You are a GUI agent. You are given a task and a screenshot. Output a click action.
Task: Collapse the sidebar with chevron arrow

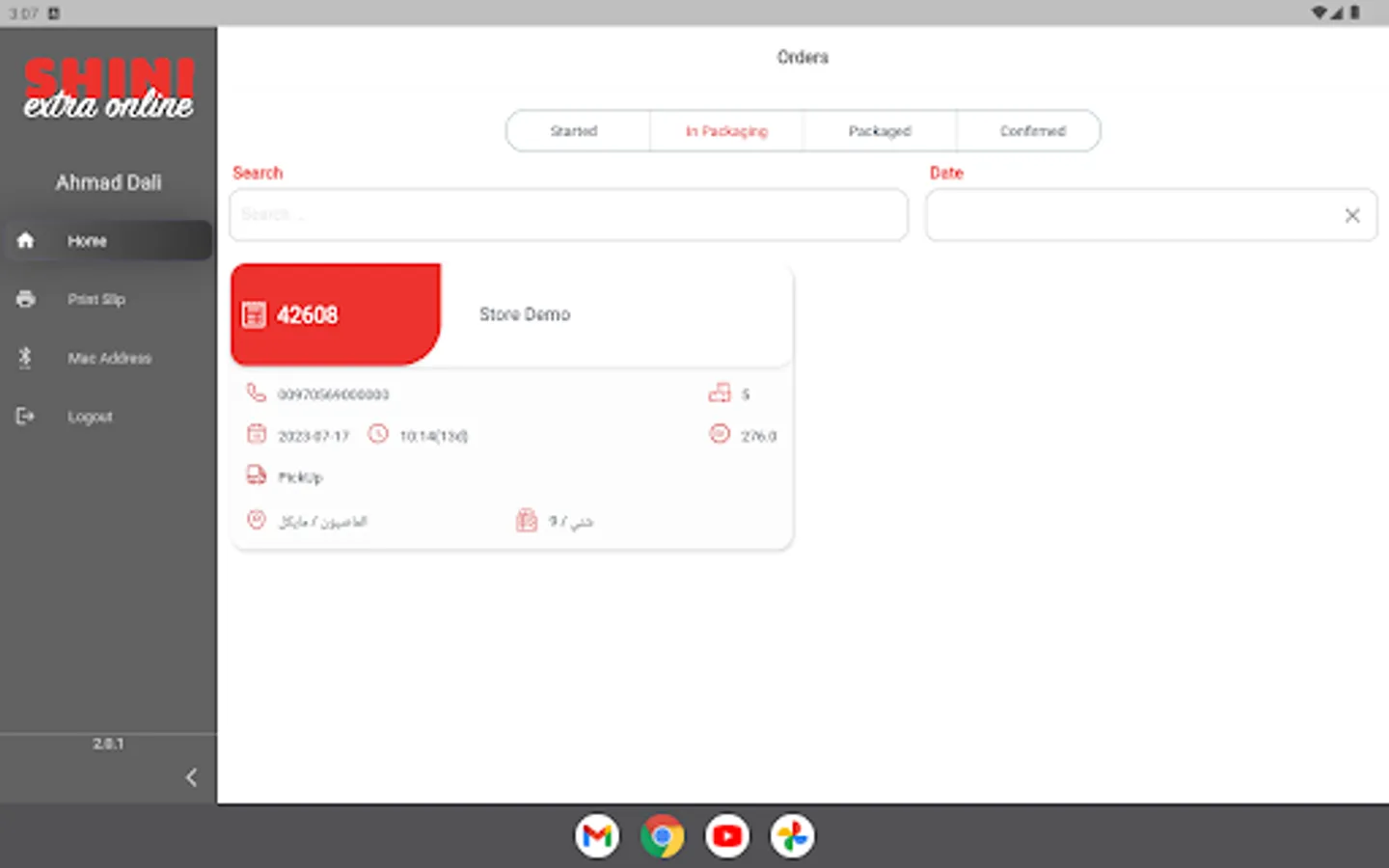click(191, 777)
